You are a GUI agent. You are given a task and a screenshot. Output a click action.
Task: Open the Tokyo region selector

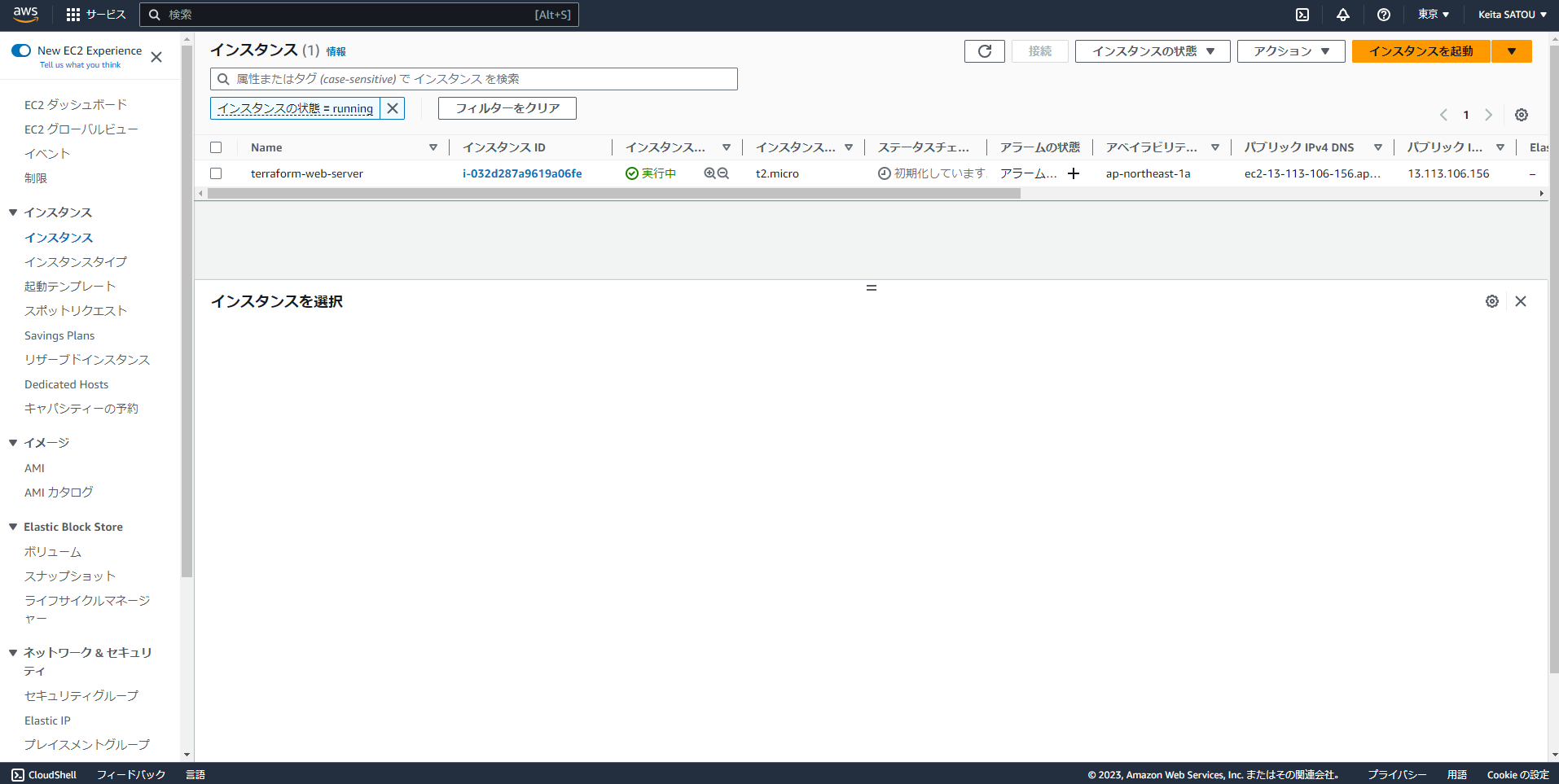coord(1434,15)
